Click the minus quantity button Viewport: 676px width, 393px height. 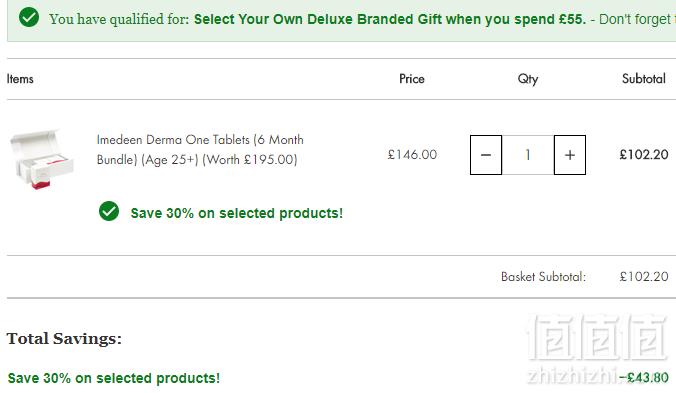[x=486, y=155]
